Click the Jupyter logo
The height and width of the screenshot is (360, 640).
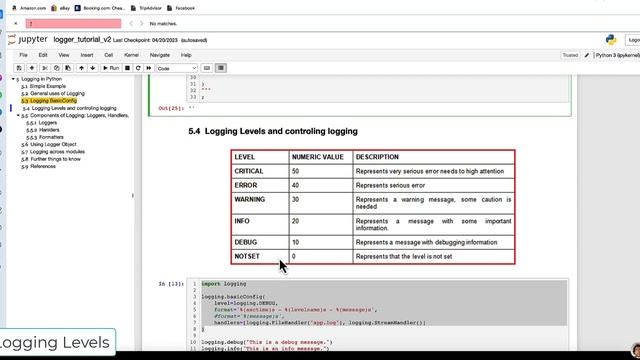point(28,40)
